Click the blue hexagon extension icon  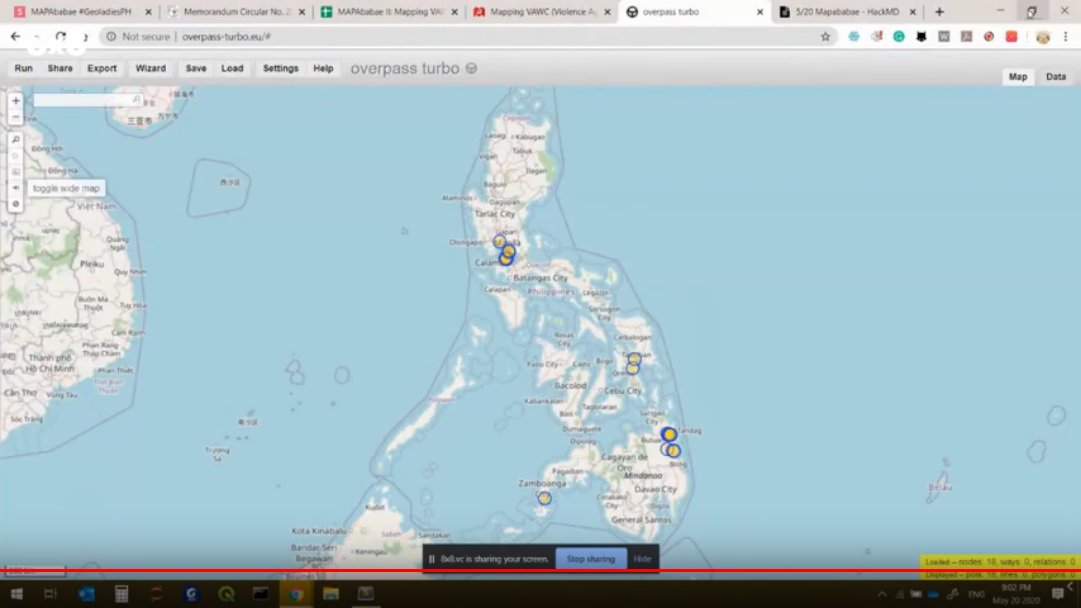853,37
